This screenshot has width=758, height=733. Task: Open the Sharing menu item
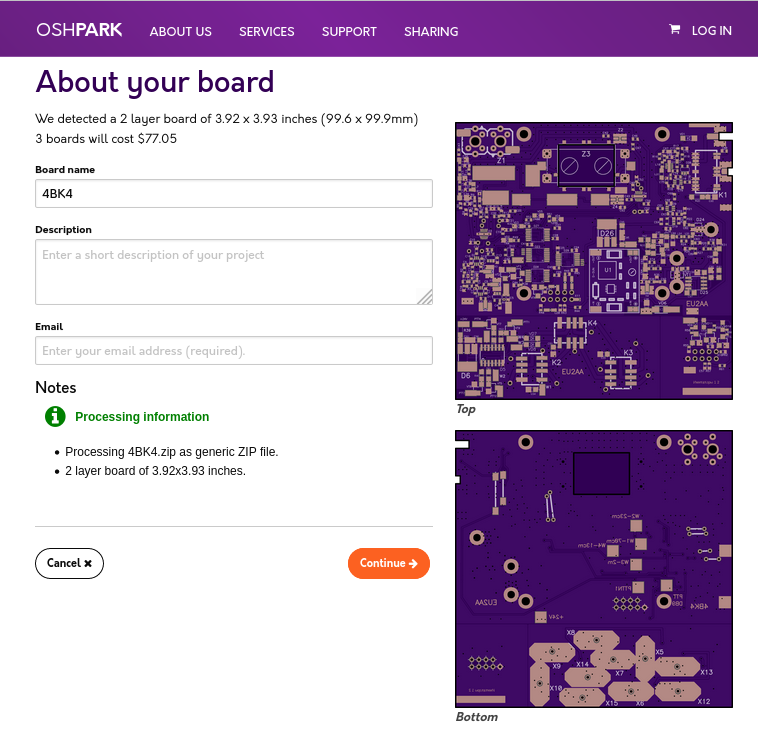[431, 31]
